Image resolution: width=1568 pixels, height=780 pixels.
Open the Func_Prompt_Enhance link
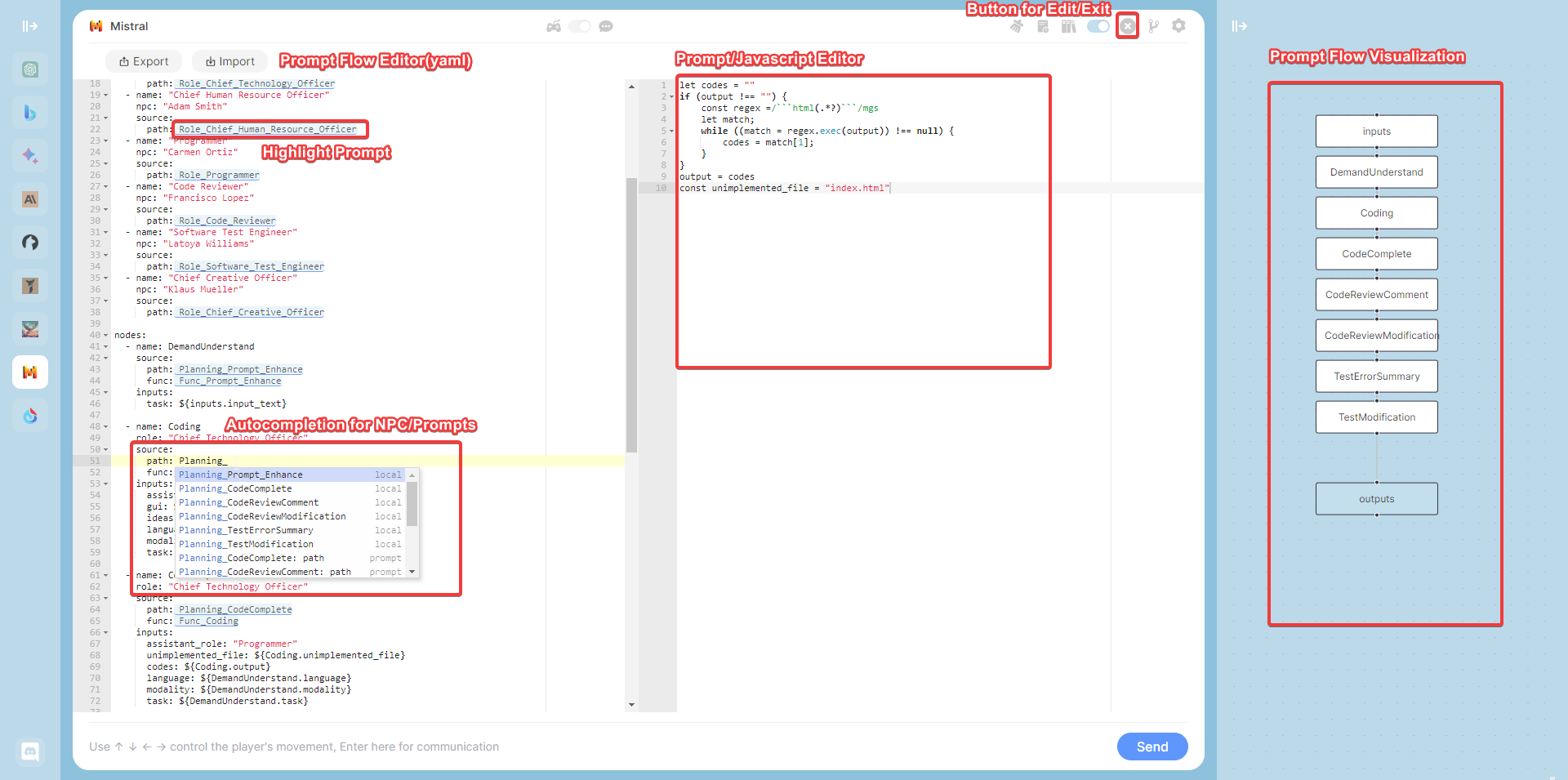coord(229,381)
